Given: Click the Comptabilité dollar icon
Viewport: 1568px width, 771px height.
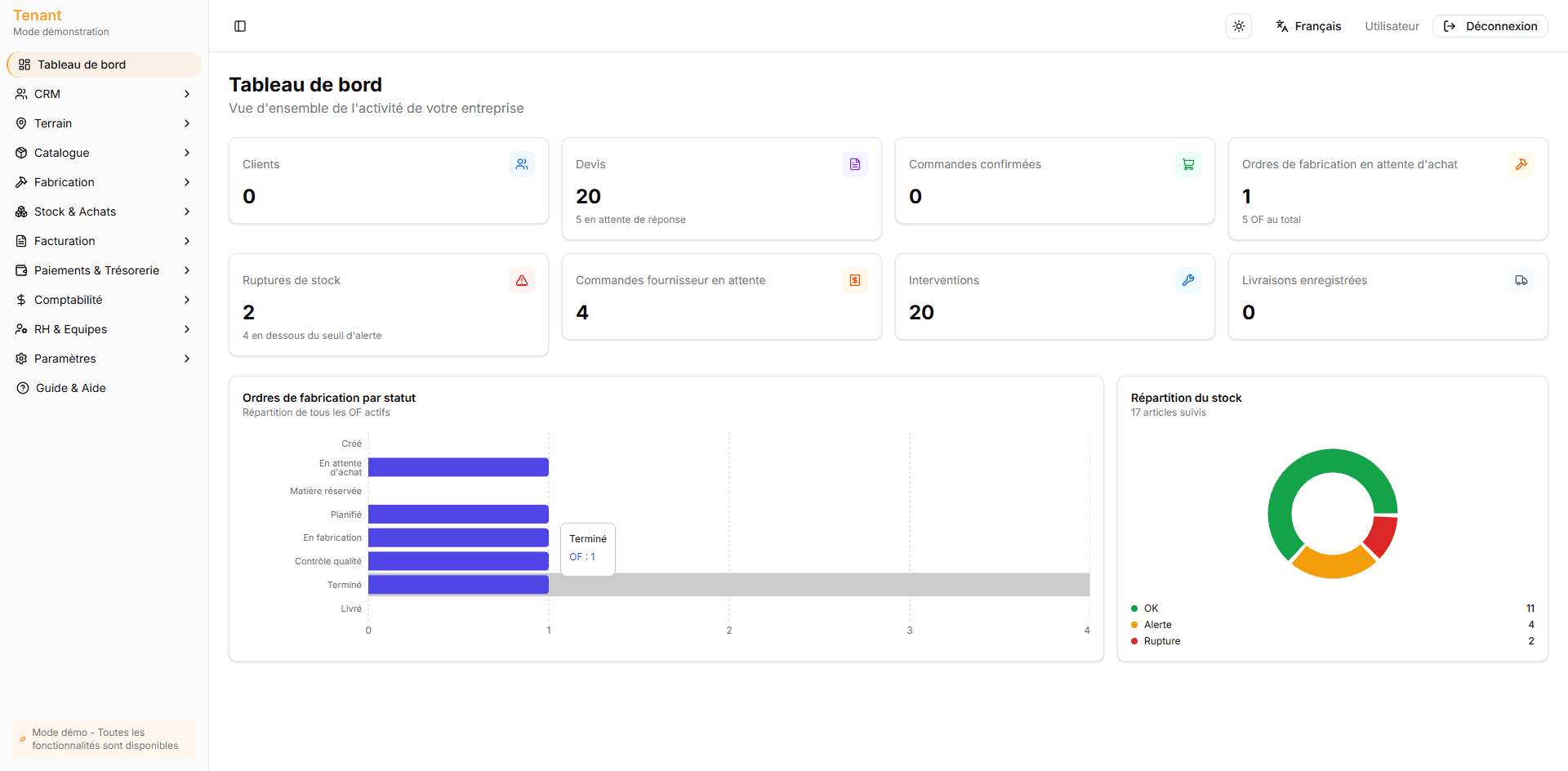Looking at the screenshot, I should [x=21, y=300].
